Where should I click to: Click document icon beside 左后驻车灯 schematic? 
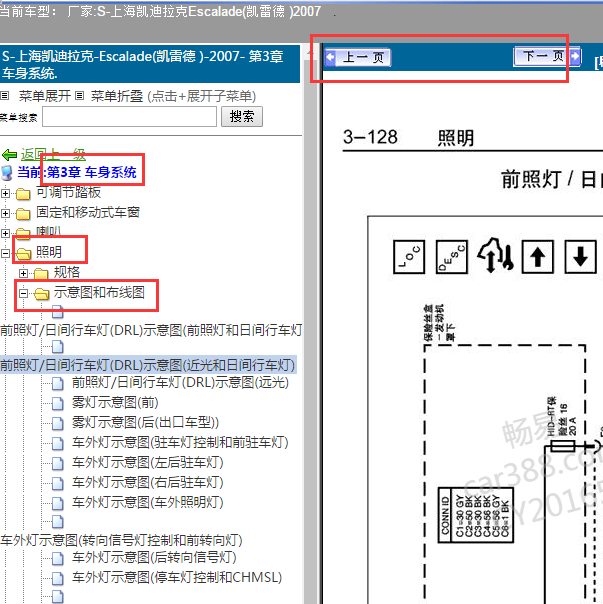click(58, 464)
